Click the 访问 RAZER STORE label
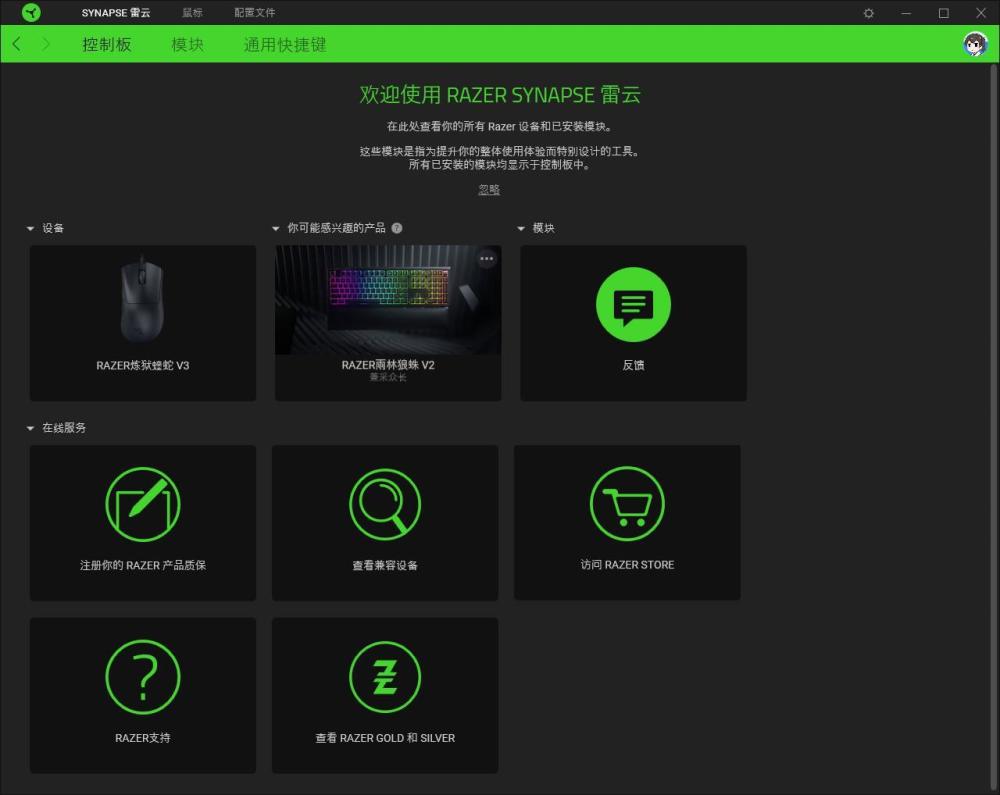The image size is (1000, 795). click(x=627, y=565)
